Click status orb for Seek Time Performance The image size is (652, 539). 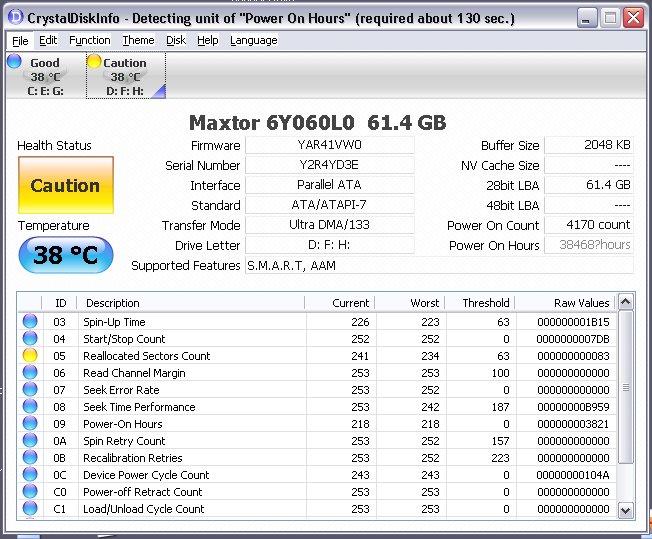tap(30, 406)
